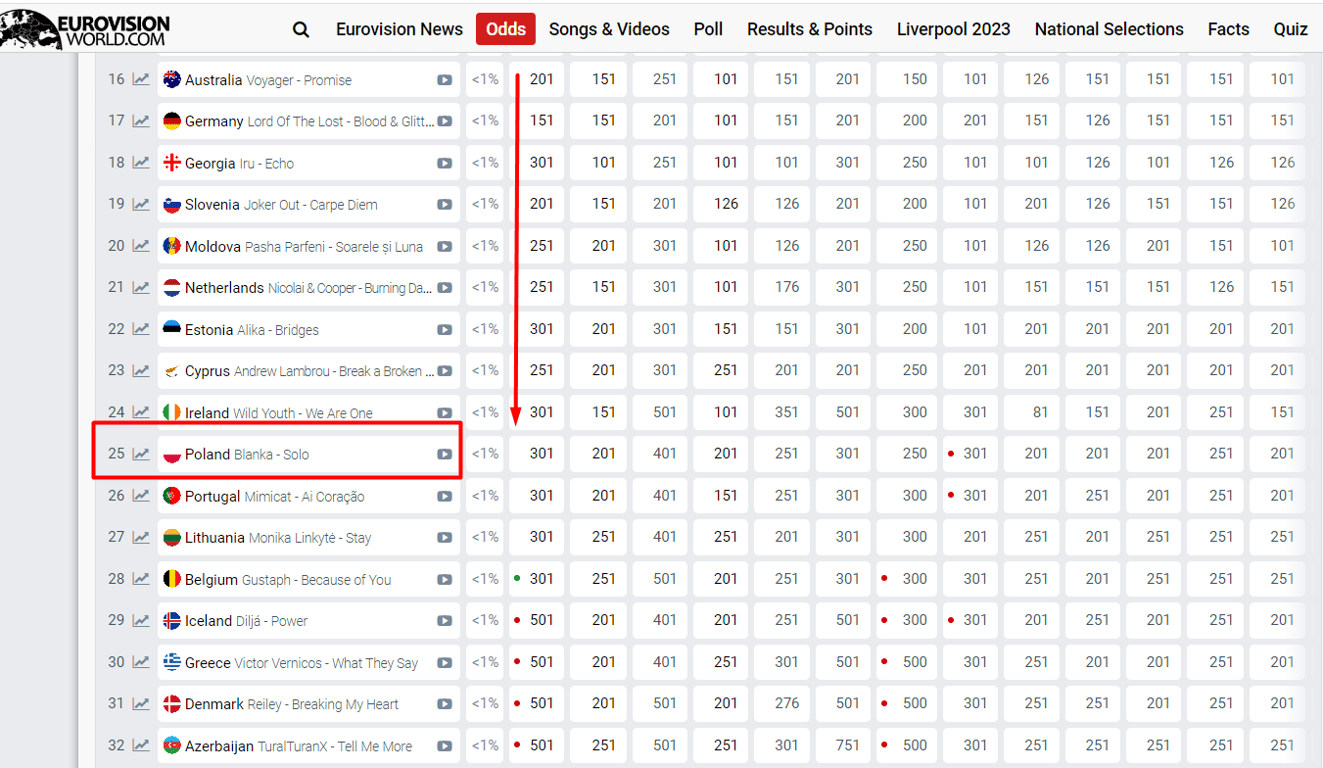Screen dimensions: 1323x768
Task: Play Belgium's Because of You video icon
Action: coord(444,579)
